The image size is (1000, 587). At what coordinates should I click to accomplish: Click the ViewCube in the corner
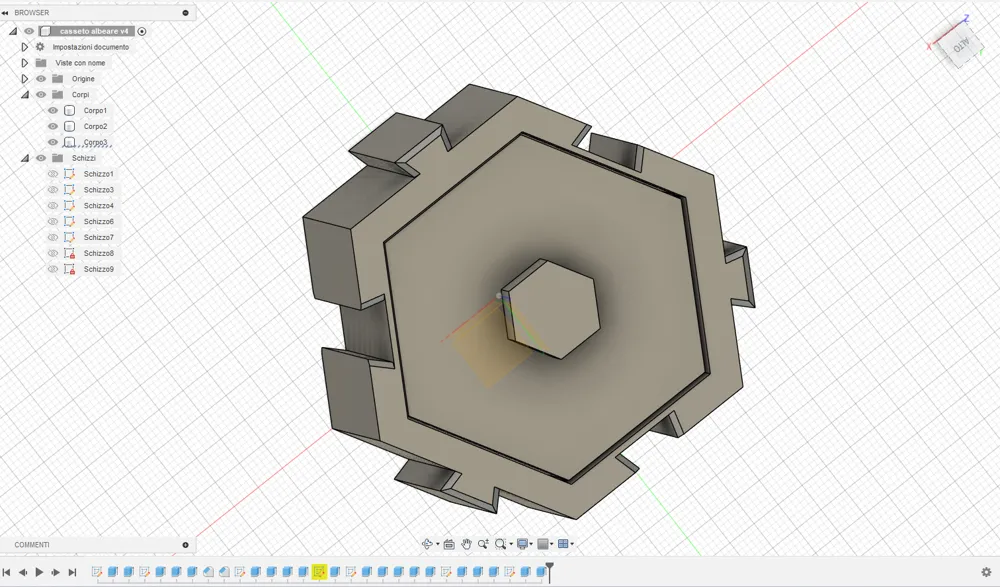(x=959, y=45)
